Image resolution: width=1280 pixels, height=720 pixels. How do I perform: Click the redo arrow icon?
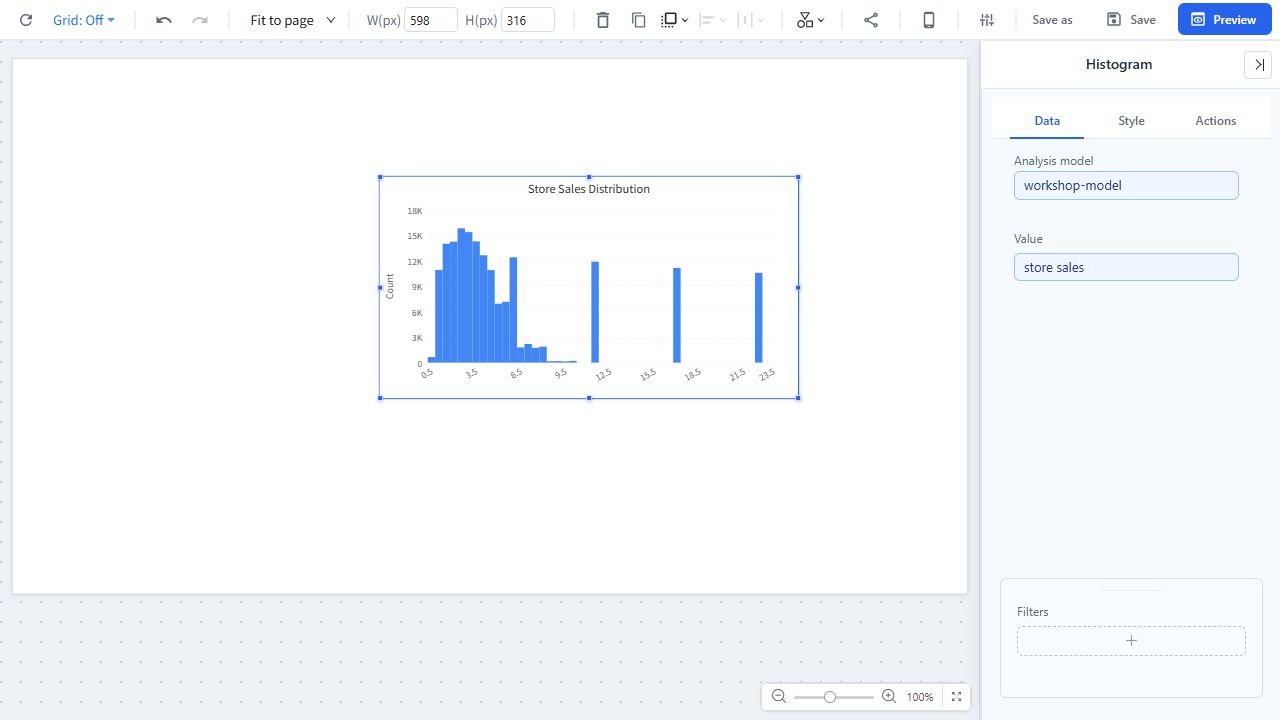(200, 20)
